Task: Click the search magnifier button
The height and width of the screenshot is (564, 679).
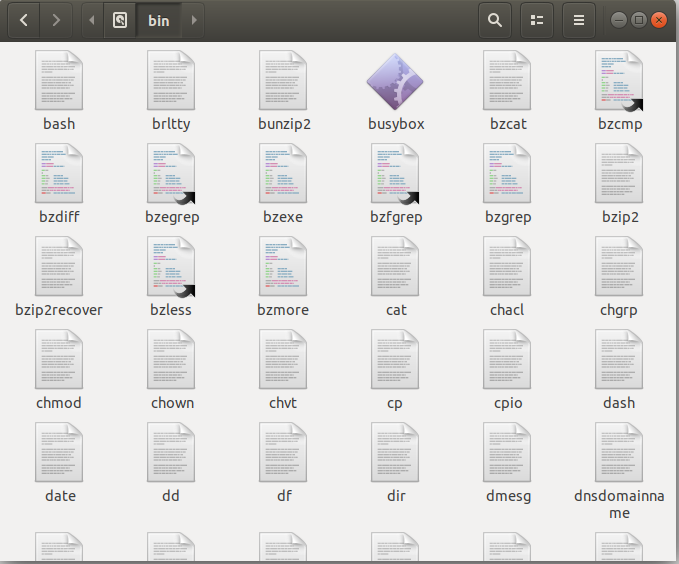Action: coord(494,19)
